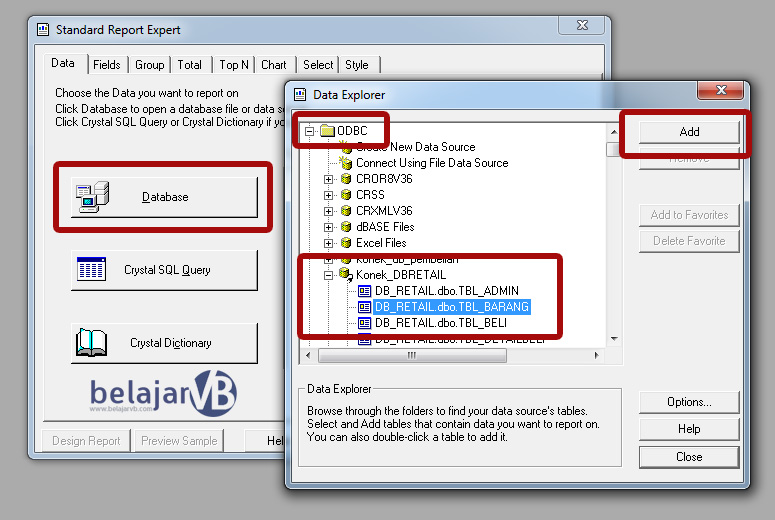Click the Standard Report Expert title icon
This screenshot has width=775, height=520.
(x=43, y=30)
